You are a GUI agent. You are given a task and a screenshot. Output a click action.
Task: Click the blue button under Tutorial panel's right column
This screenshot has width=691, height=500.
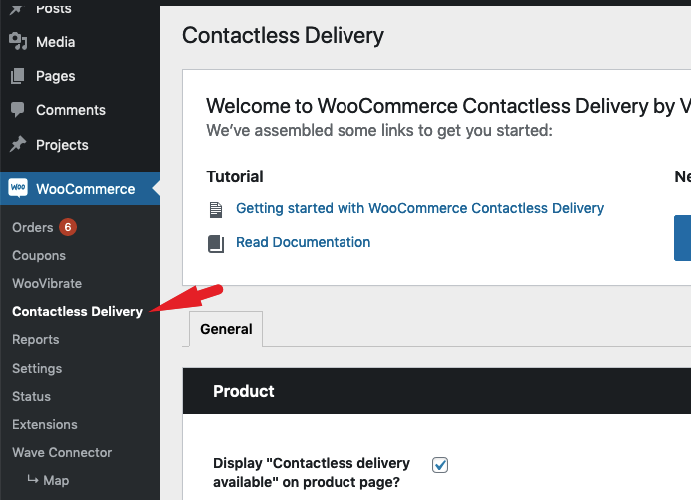click(x=682, y=238)
